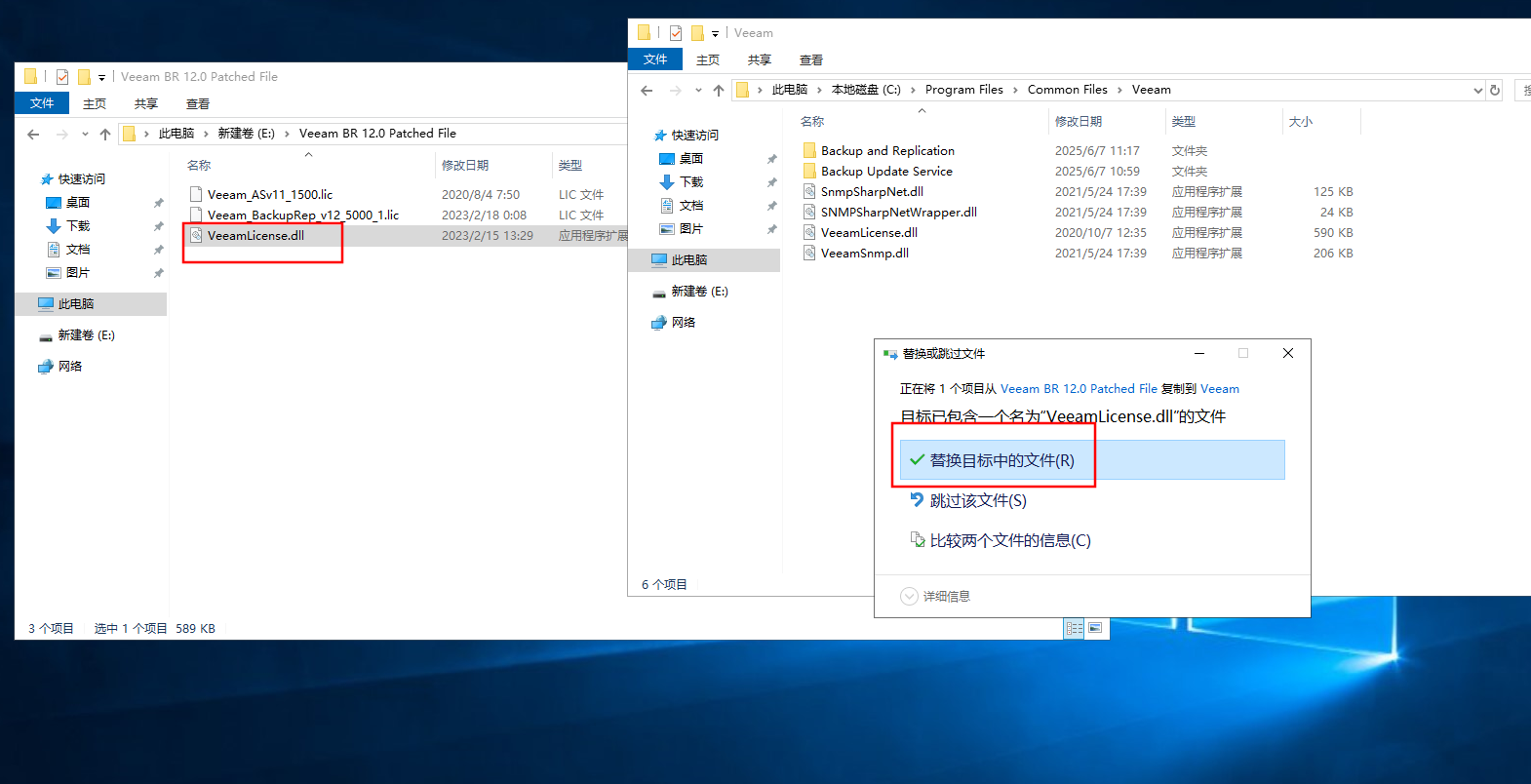
Task: Click Up arrow in Patched File window
Action: point(105,134)
